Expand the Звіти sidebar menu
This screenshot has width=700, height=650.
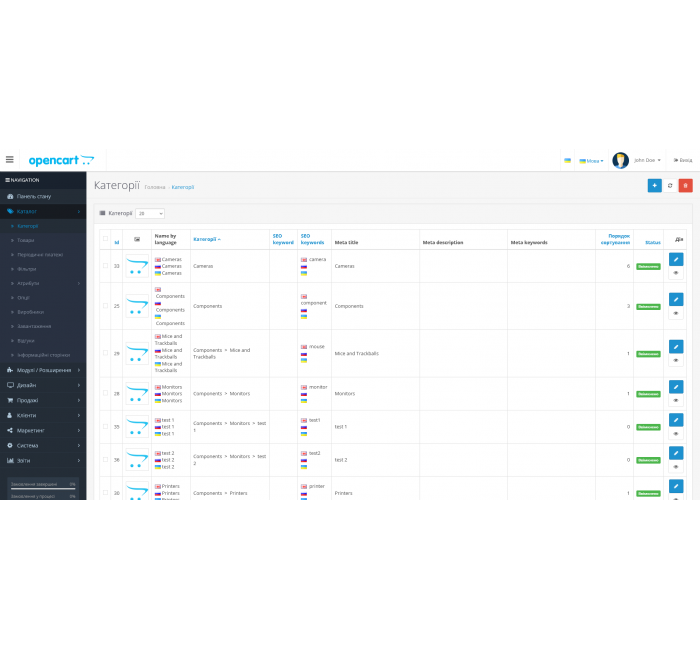43,461
